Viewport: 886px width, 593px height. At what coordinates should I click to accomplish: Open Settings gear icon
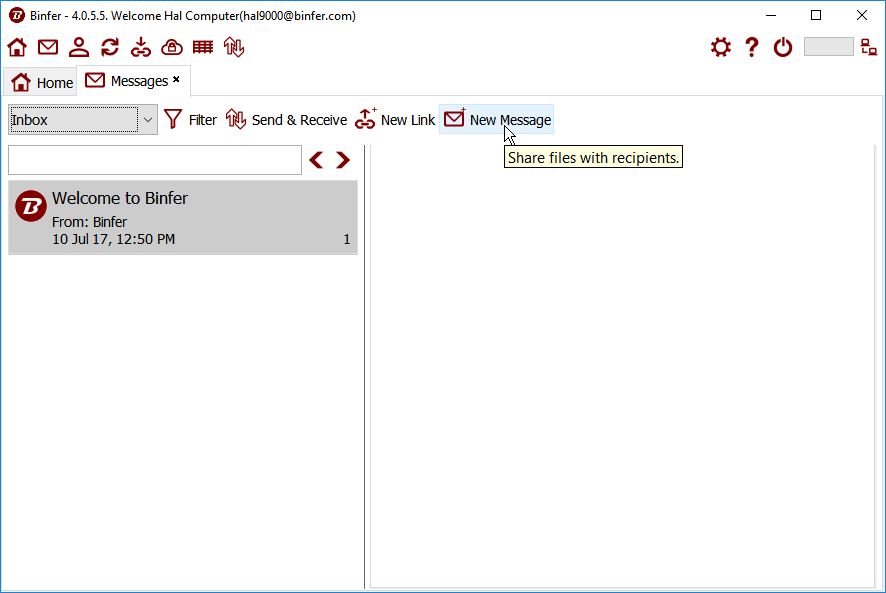click(x=721, y=47)
